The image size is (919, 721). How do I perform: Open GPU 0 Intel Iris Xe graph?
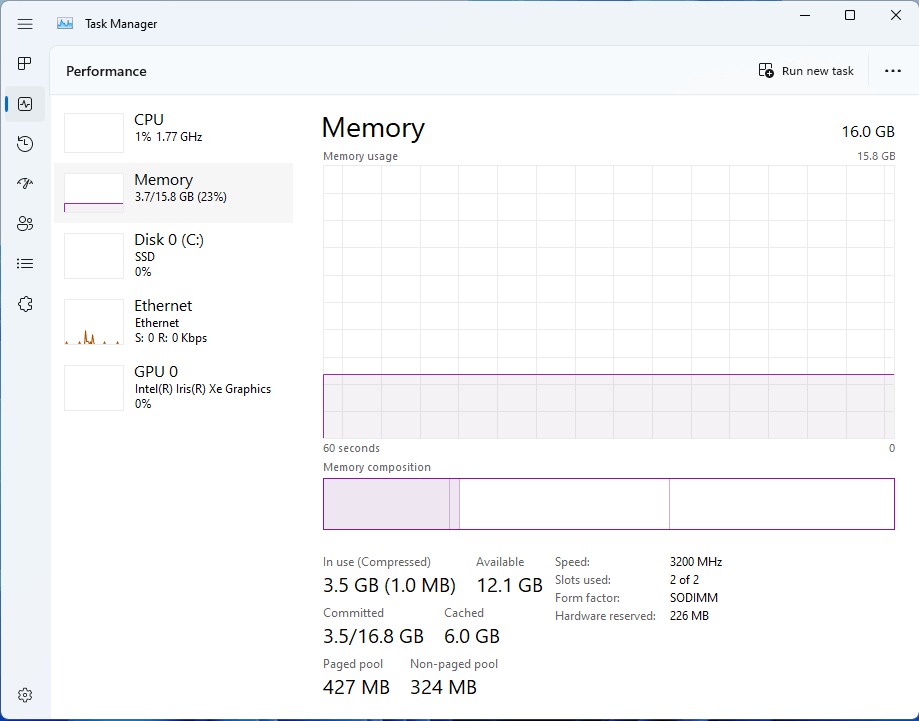172,387
